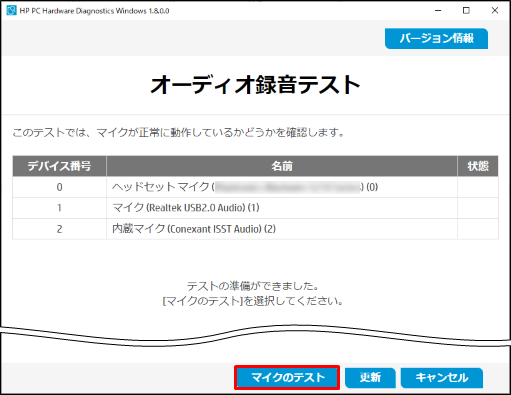Viewport: 511px width, 395px height.
Task: Click device number 2 cell
Action: 59,229
